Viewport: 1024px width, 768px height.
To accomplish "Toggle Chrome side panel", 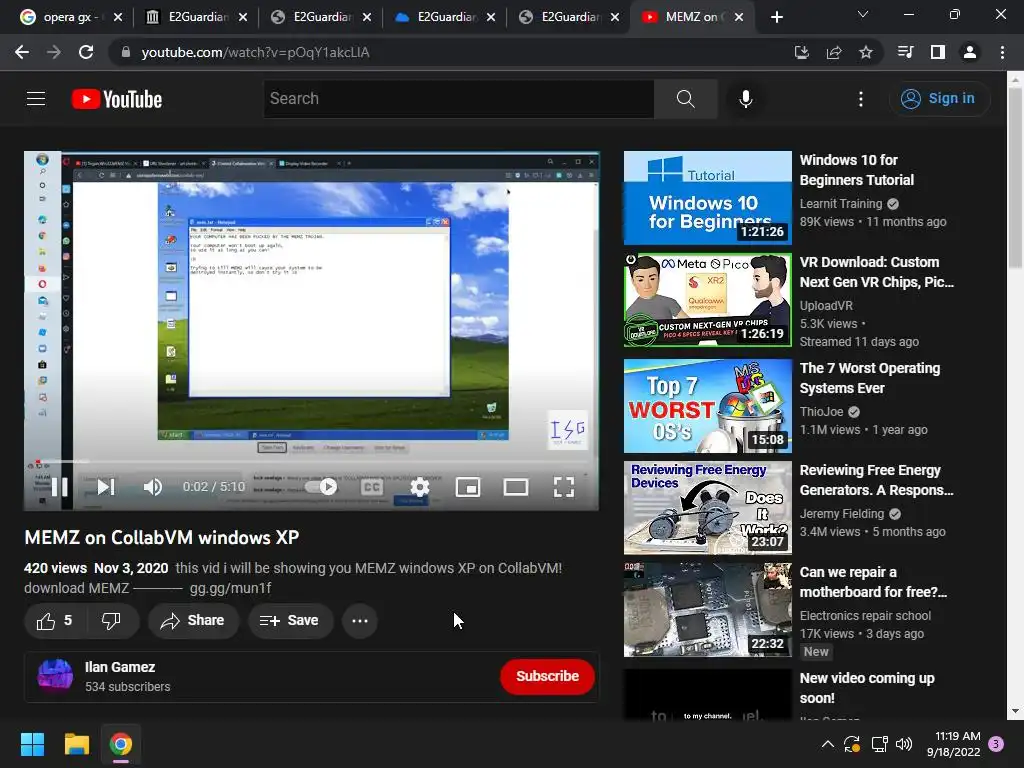I will 938,52.
